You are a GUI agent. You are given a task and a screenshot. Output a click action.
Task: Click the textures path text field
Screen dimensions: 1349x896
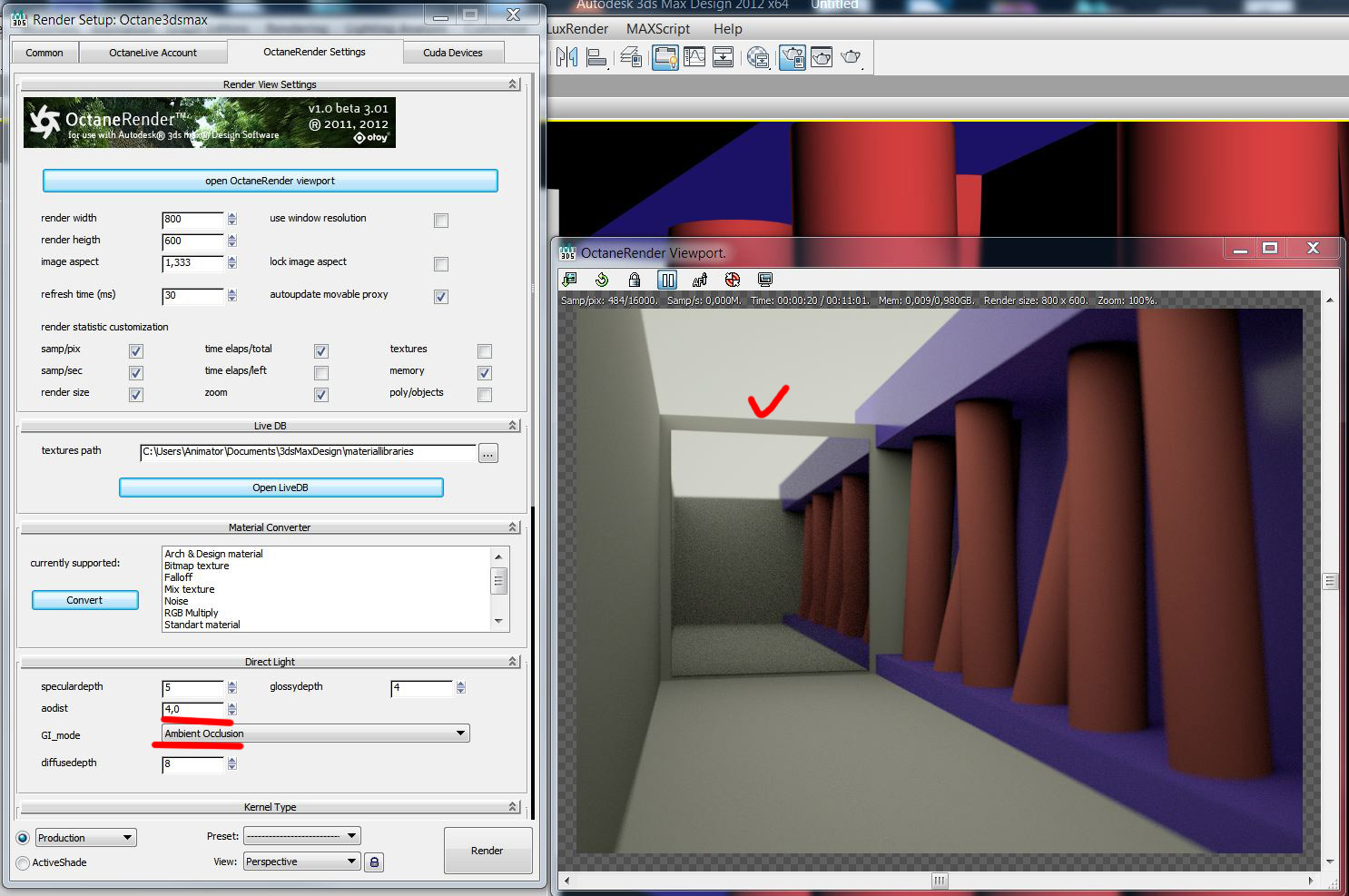coord(308,452)
